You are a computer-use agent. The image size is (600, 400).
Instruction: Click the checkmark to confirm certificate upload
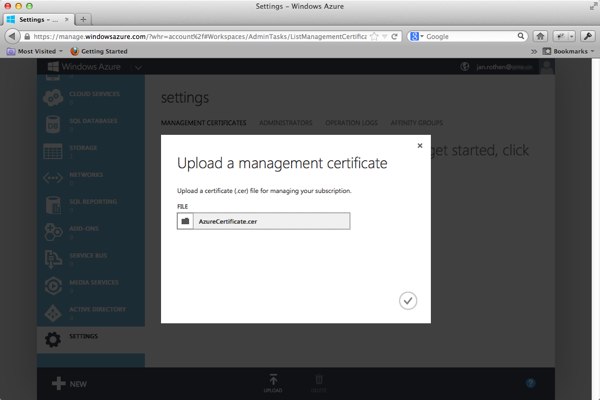point(407,300)
